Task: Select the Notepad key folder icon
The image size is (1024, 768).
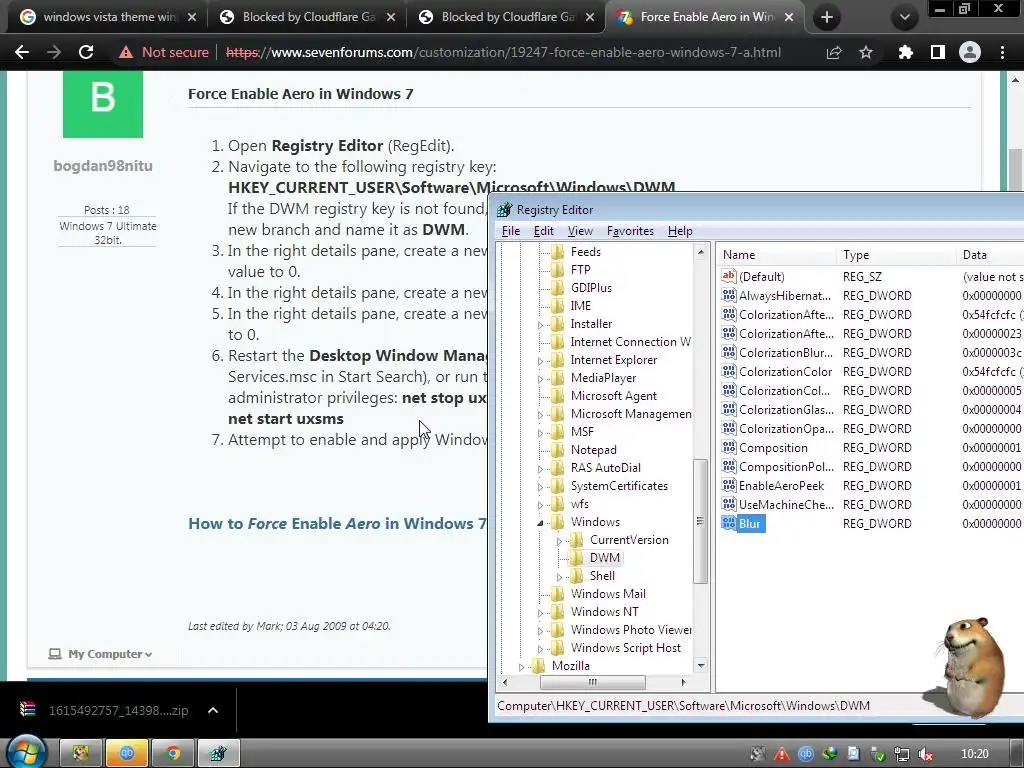Action: (557, 450)
